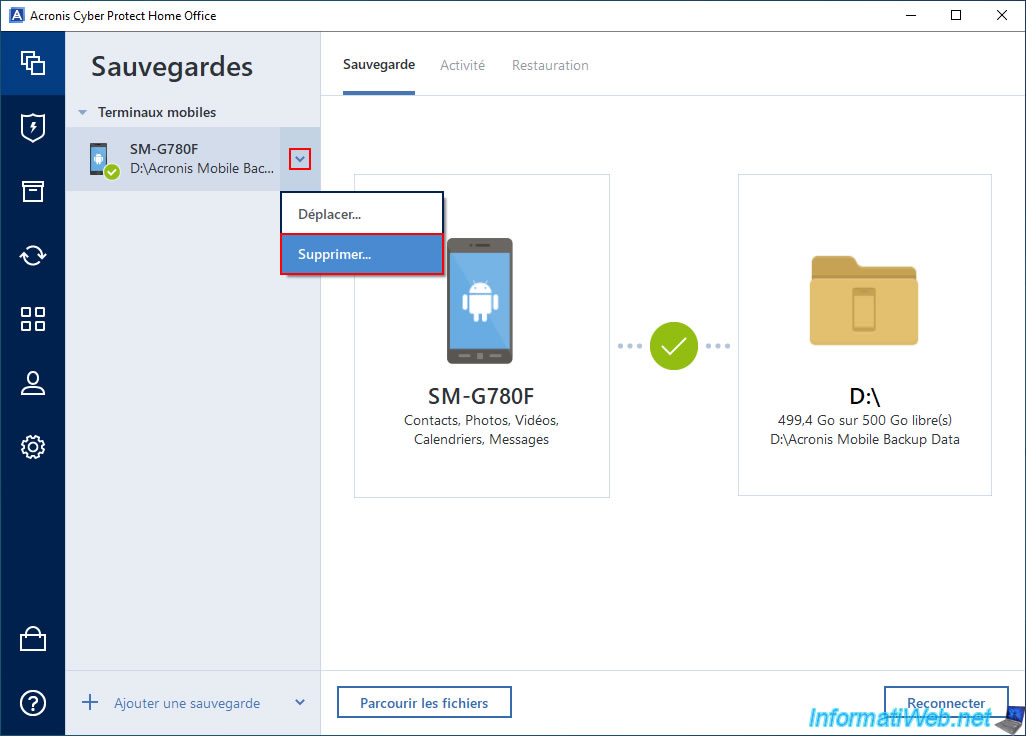Click the Parcourir les fichiers button
The height and width of the screenshot is (736, 1026).
[424, 703]
